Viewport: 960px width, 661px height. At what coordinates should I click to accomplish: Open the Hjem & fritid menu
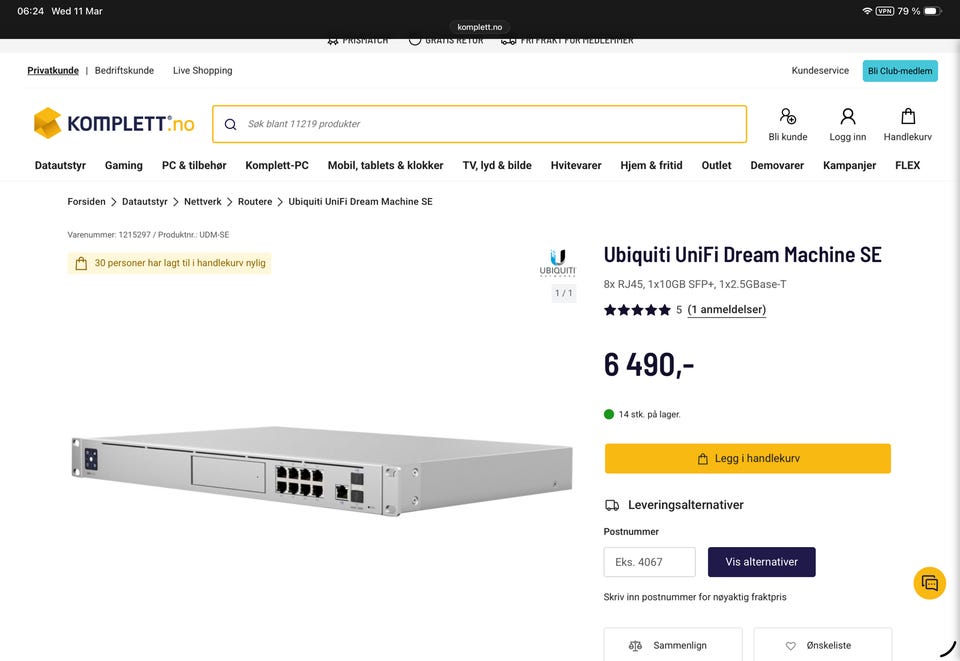(x=651, y=165)
